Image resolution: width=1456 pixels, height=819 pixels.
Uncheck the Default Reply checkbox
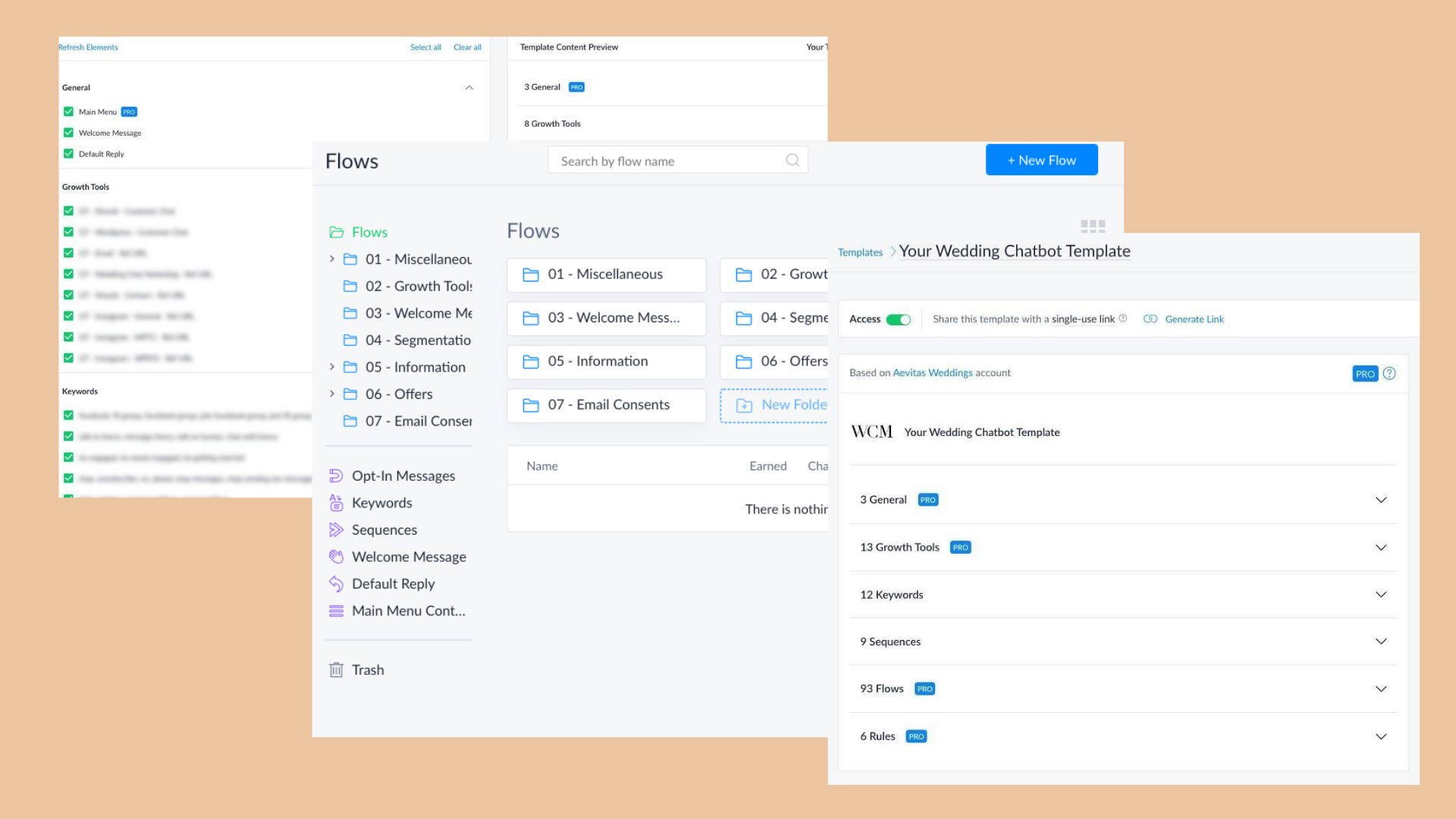pos(68,154)
